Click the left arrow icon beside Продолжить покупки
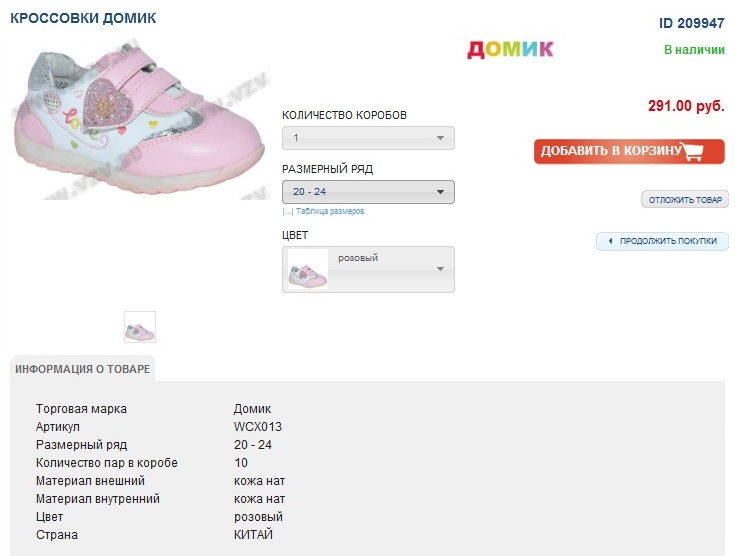Image resolution: width=735 pixels, height=556 pixels. 609,241
